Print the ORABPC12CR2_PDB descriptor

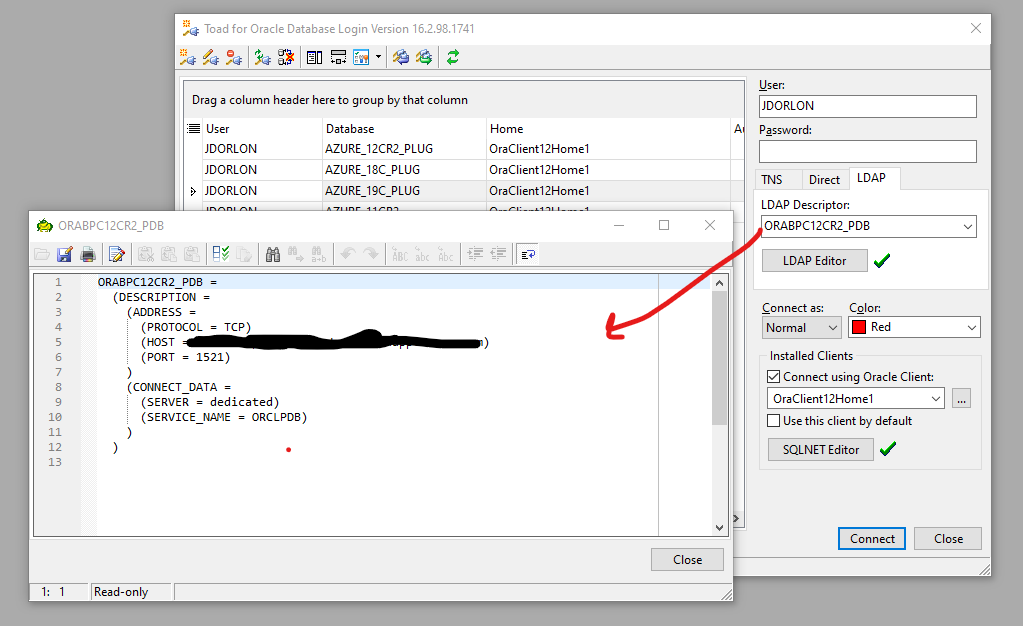[x=88, y=253]
